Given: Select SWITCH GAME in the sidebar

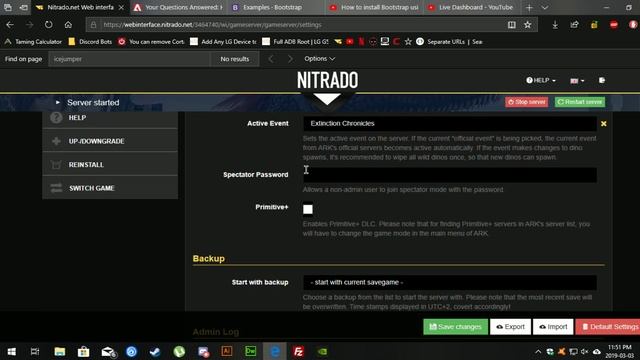Looking at the screenshot, I should 110,188.
